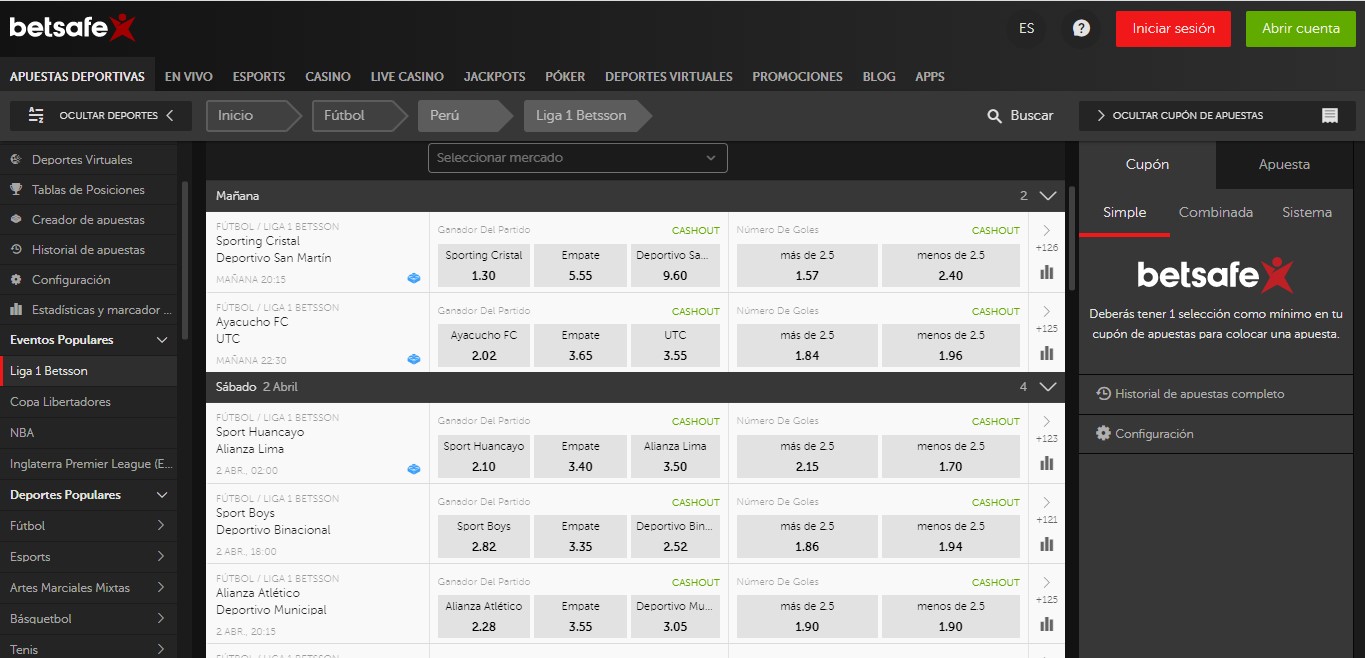
Task: Select the Sistema bet type tab
Action: click(1307, 212)
